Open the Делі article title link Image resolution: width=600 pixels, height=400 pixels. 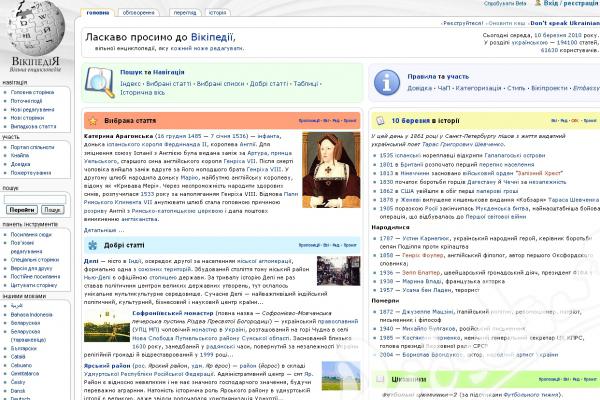(91, 261)
